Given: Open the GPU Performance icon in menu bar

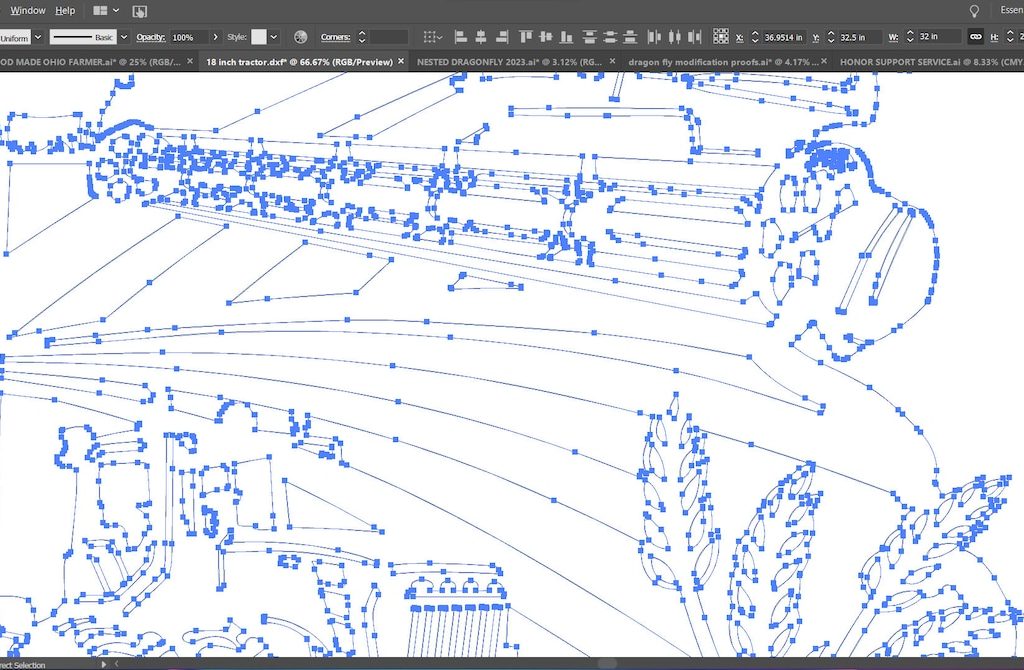Looking at the screenshot, I should [139, 11].
